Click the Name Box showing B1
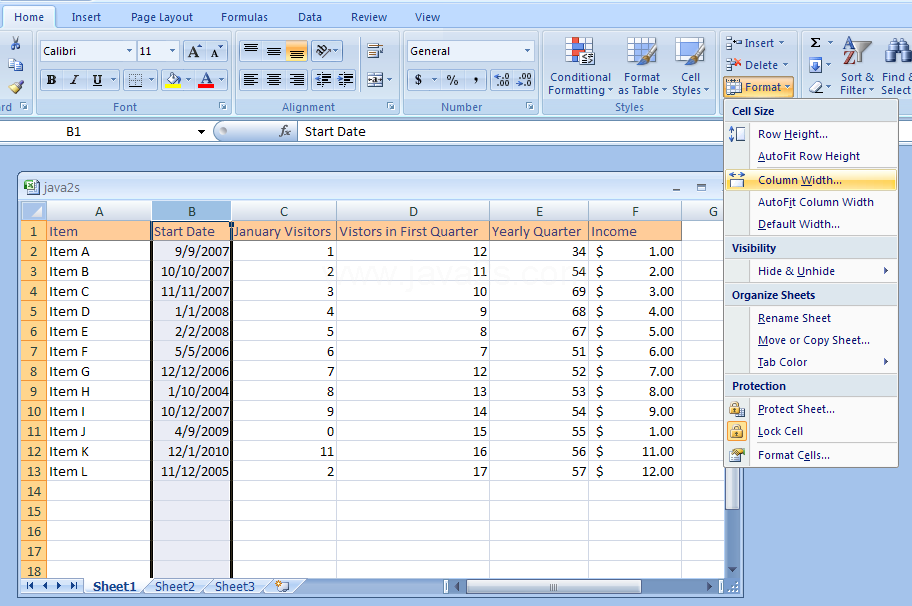Screen dimensions: 912x606 pos(99,131)
